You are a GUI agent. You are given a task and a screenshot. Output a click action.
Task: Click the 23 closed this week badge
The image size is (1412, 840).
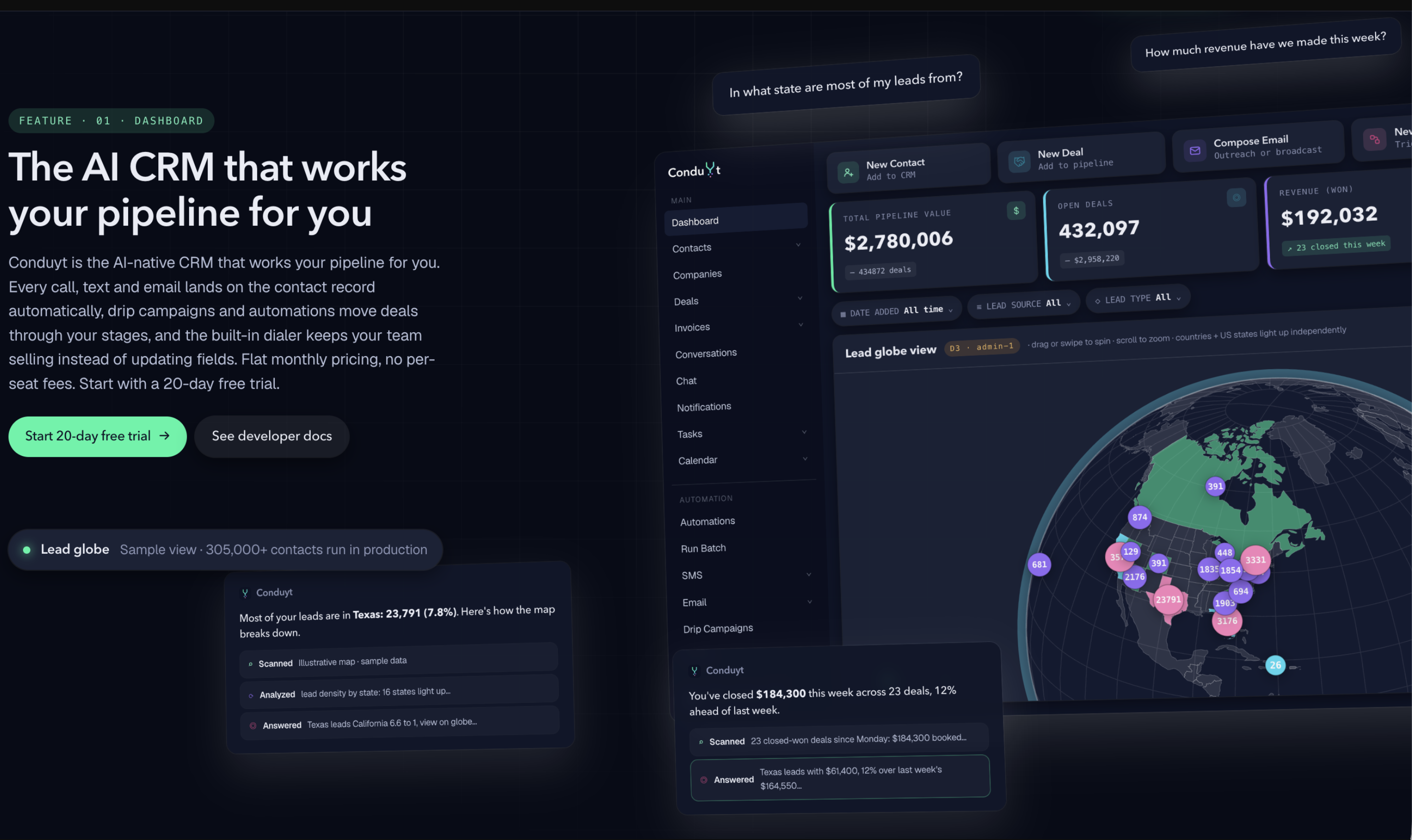click(1336, 245)
